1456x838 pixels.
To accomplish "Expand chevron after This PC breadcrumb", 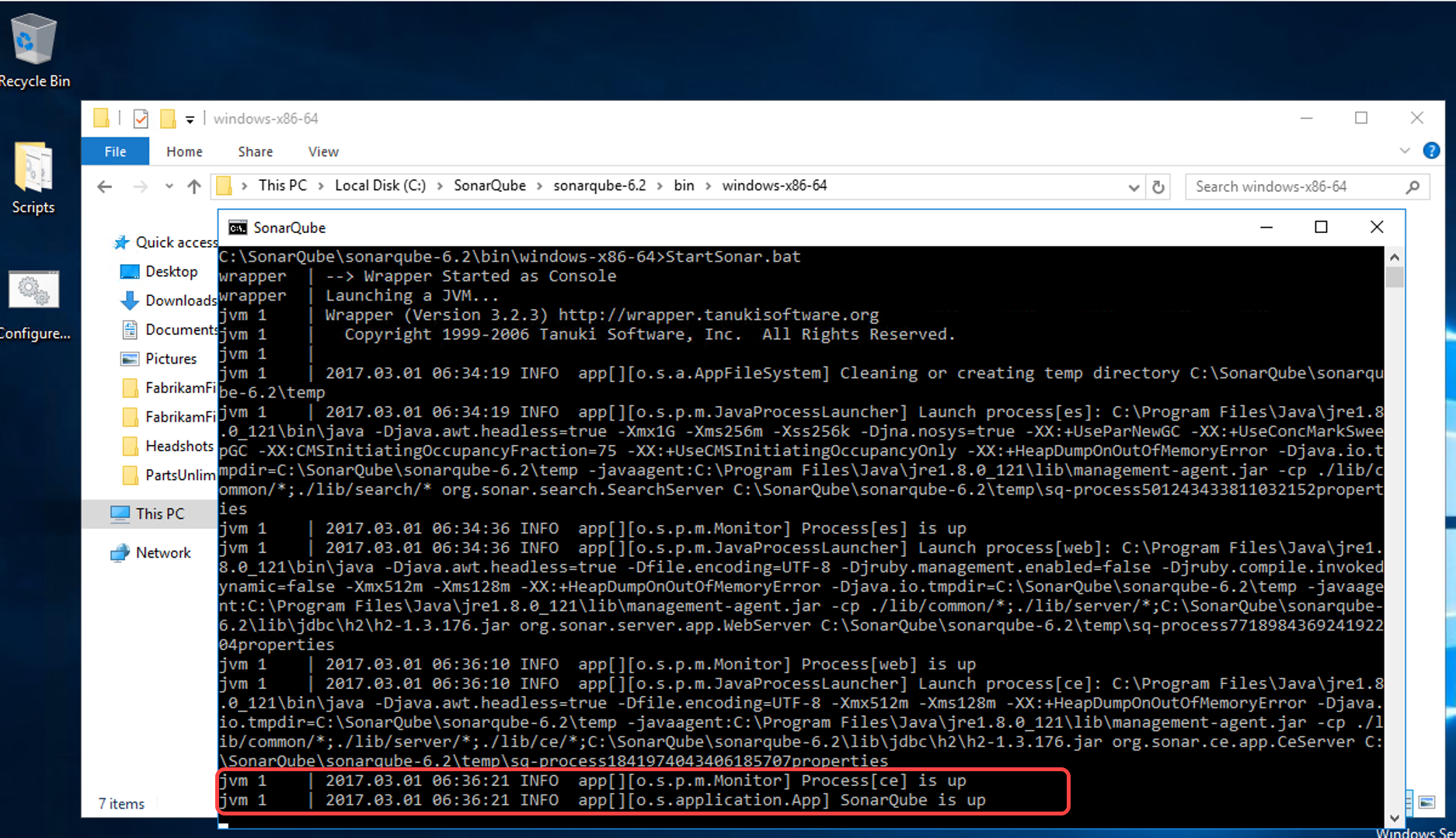I will click(x=321, y=186).
